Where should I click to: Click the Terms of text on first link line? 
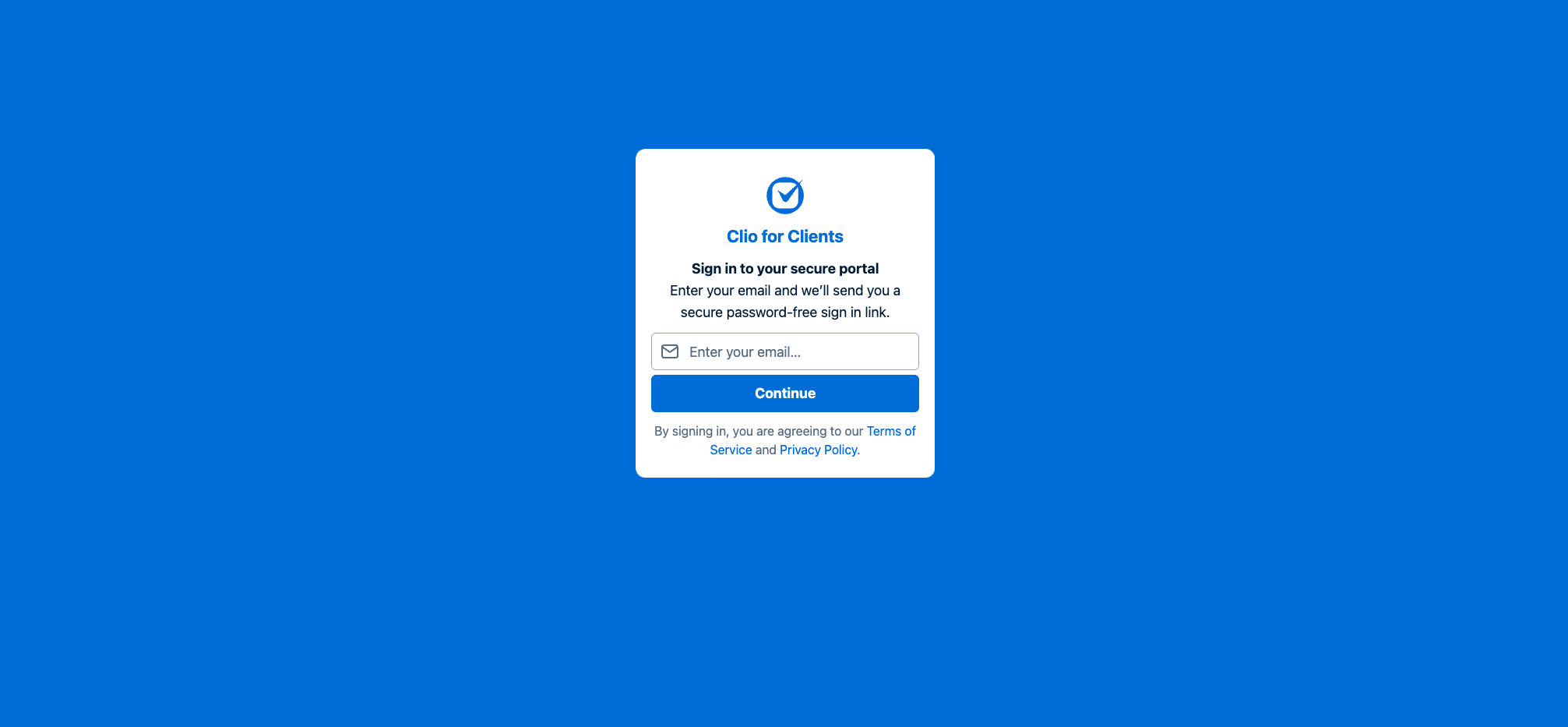point(891,431)
